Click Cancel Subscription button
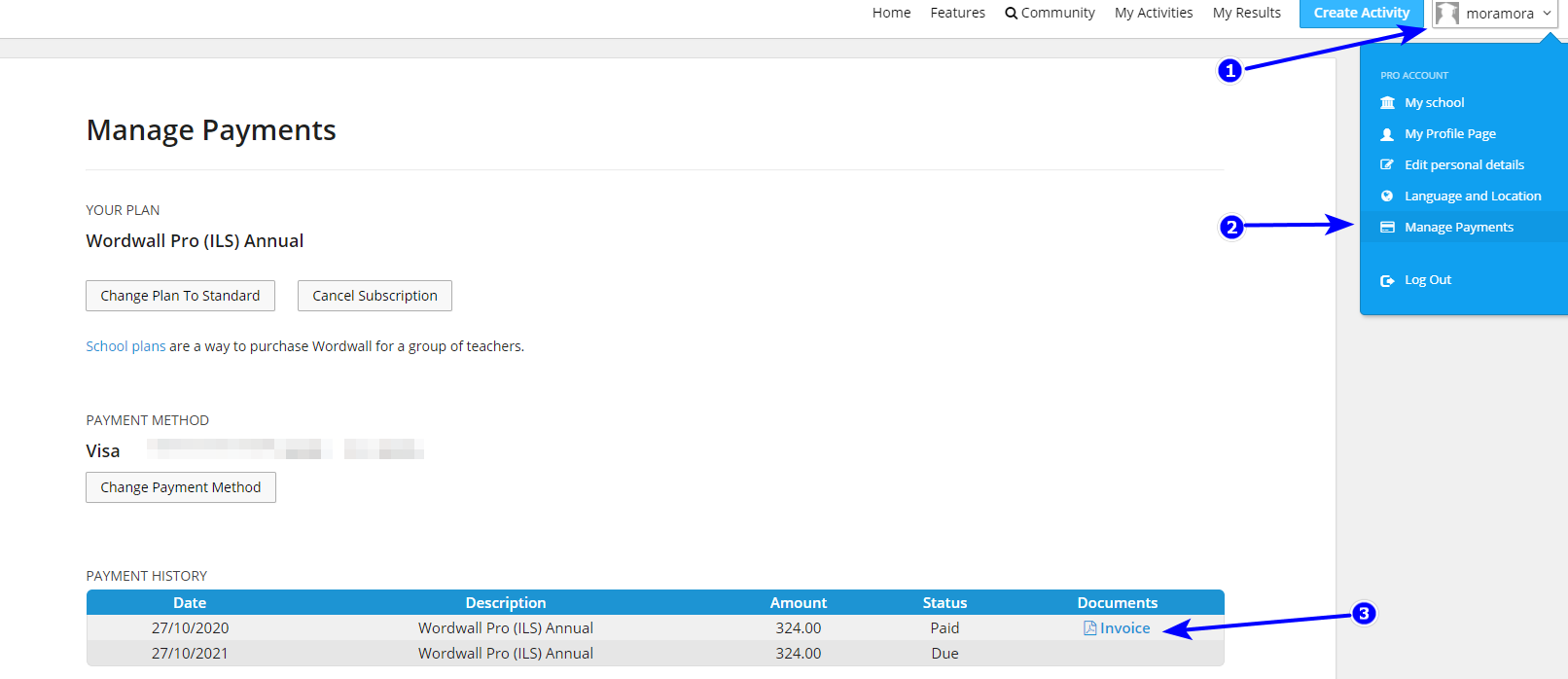This screenshot has width=1568, height=679. click(x=374, y=296)
